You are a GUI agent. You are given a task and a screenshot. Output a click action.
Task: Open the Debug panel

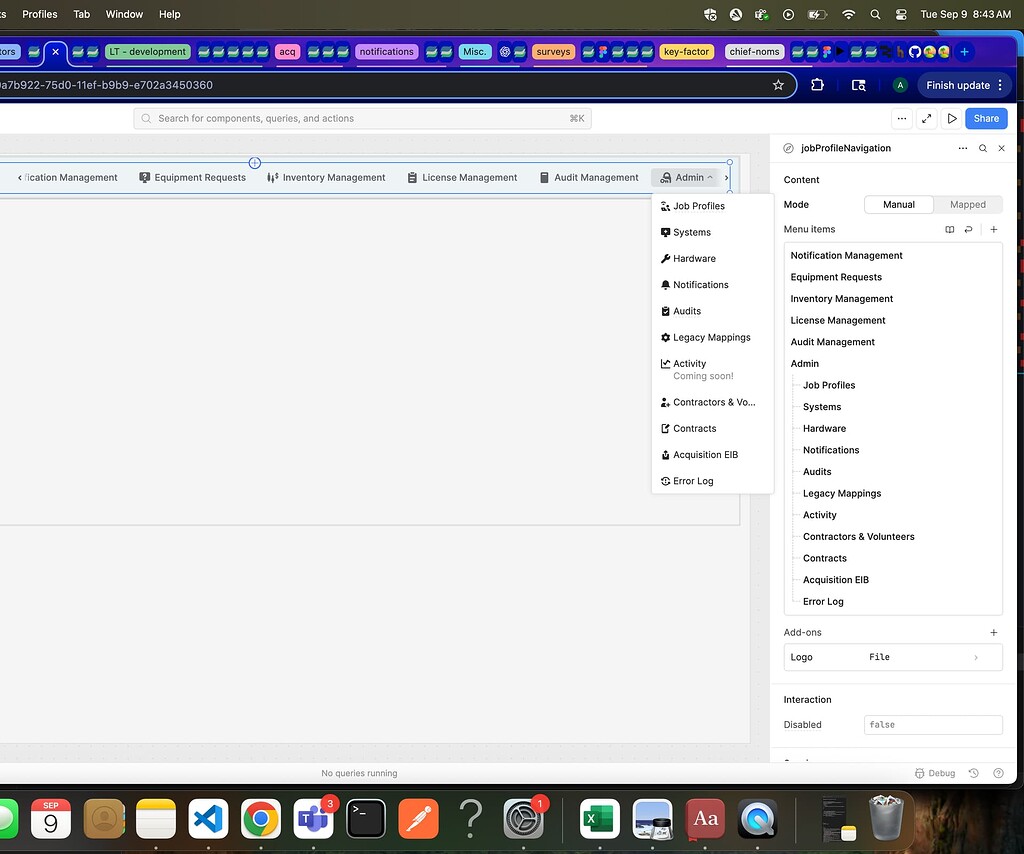pyautogui.click(x=935, y=773)
